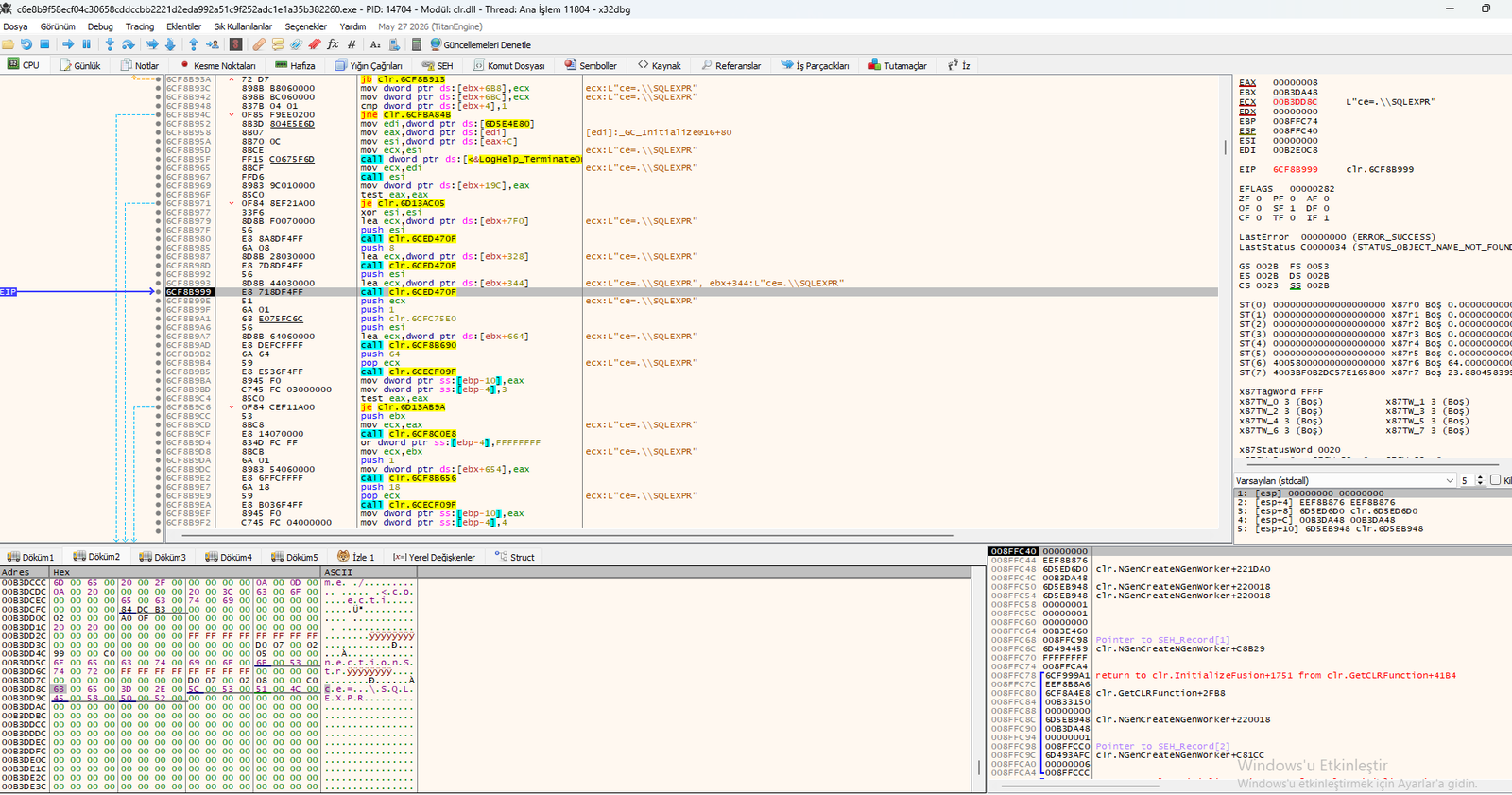The height and width of the screenshot is (795, 1512).
Task: Open the Yardım menu
Action: coord(352,26)
